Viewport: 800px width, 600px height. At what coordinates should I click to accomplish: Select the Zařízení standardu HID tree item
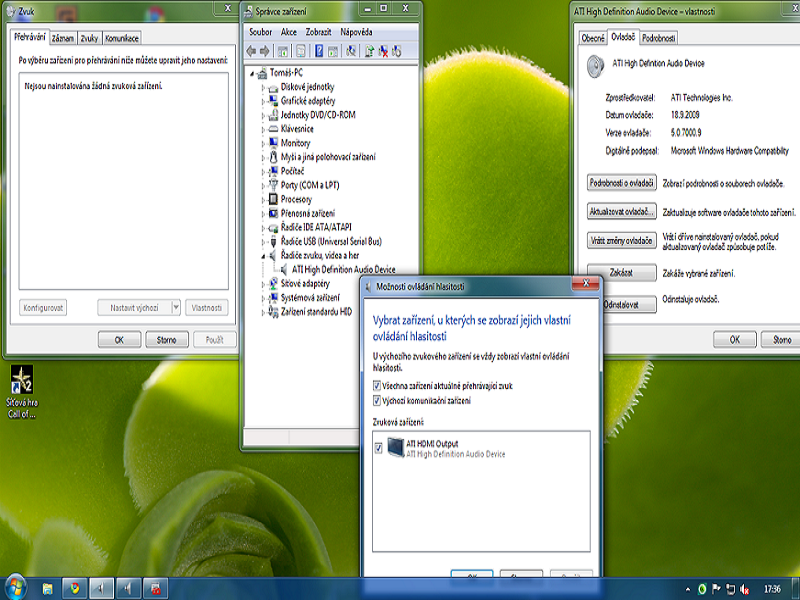pos(316,311)
